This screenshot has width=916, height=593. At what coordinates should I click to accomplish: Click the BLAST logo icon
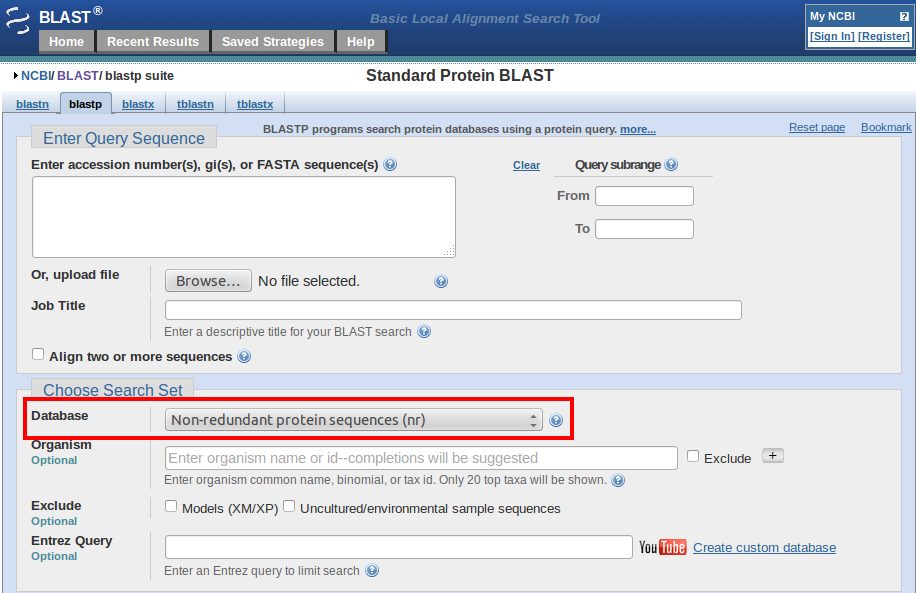[18, 19]
